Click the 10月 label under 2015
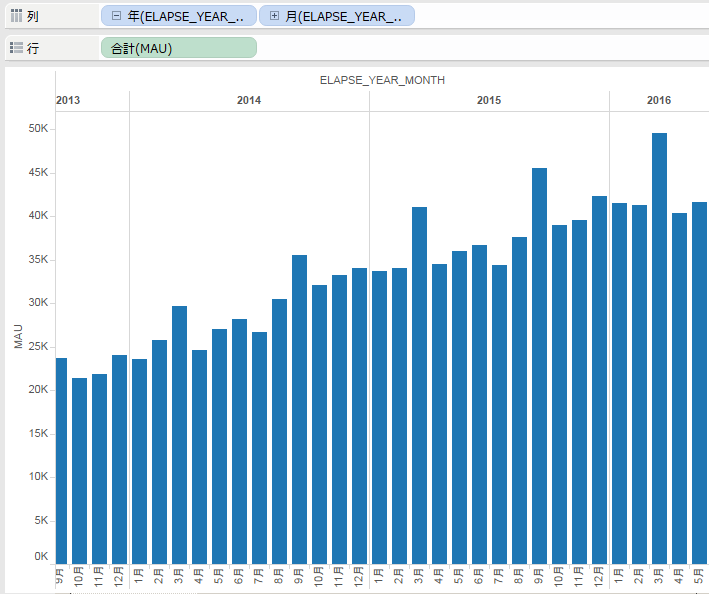This screenshot has width=709, height=594. click(x=559, y=577)
